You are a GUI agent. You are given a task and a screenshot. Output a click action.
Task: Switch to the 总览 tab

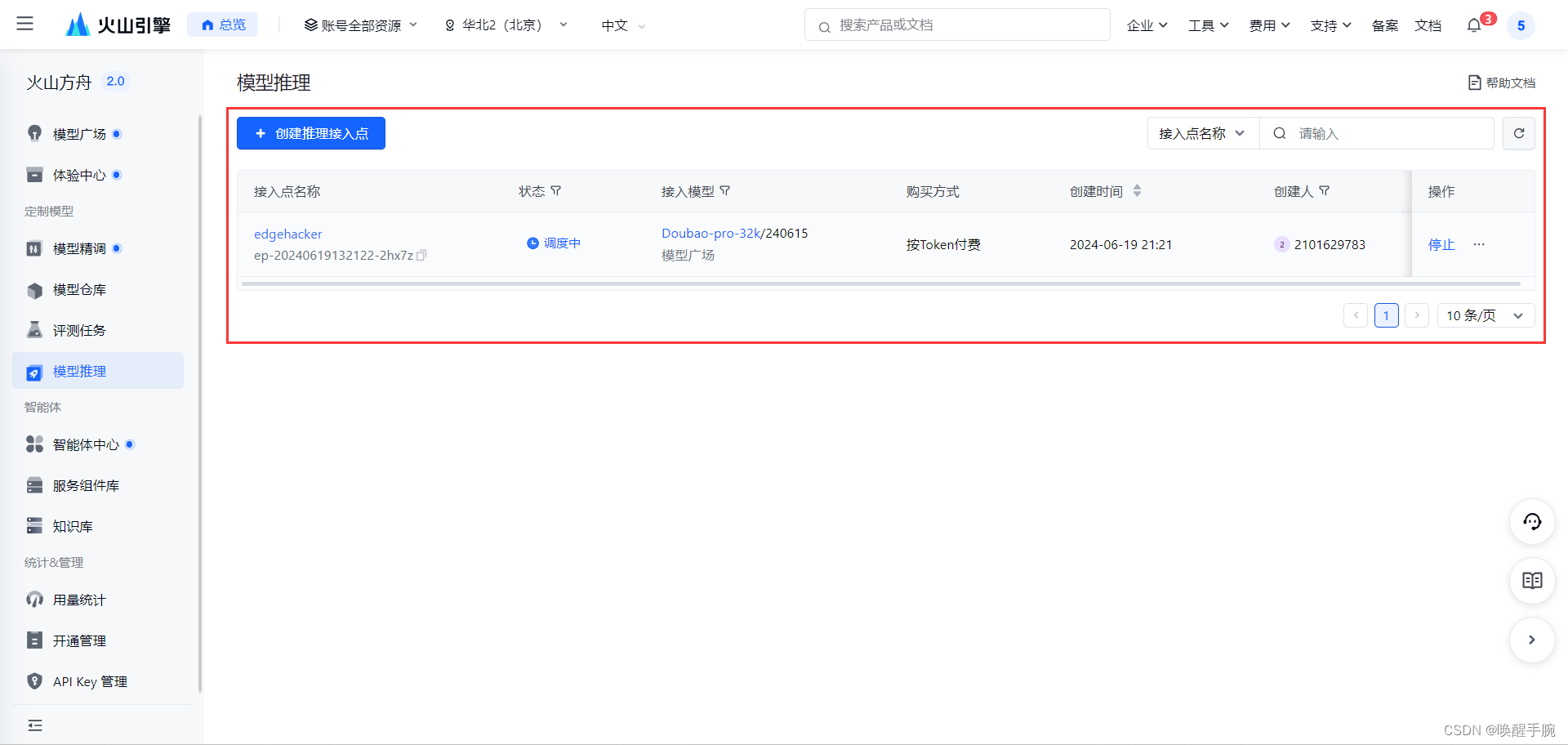pyautogui.click(x=222, y=25)
